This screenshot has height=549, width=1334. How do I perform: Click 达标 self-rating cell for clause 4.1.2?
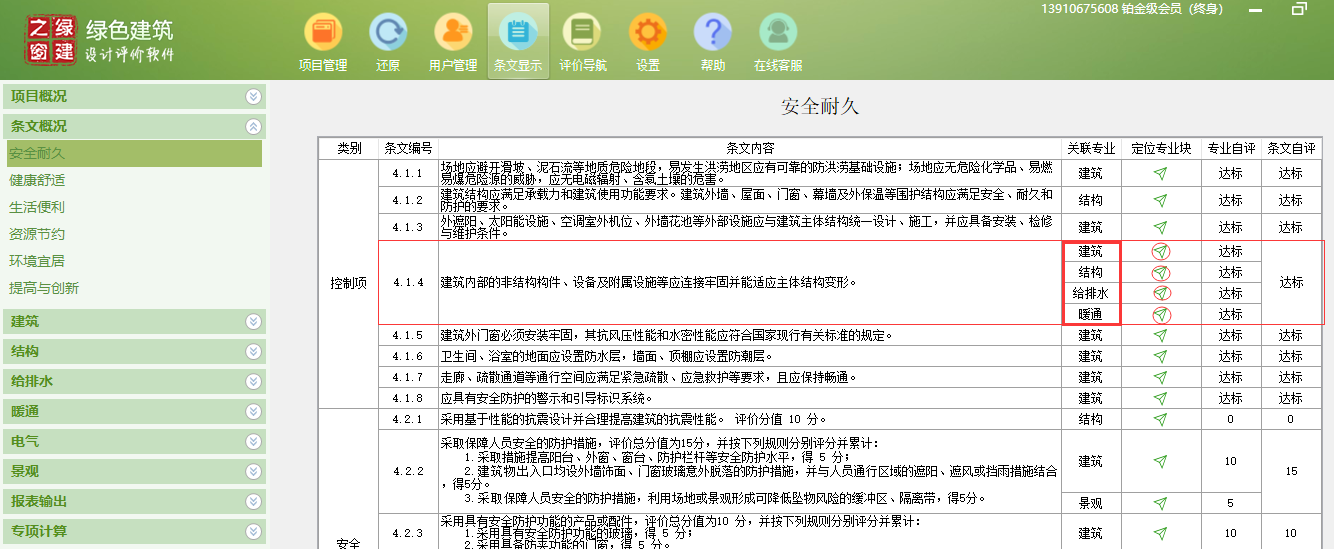(x=1230, y=200)
